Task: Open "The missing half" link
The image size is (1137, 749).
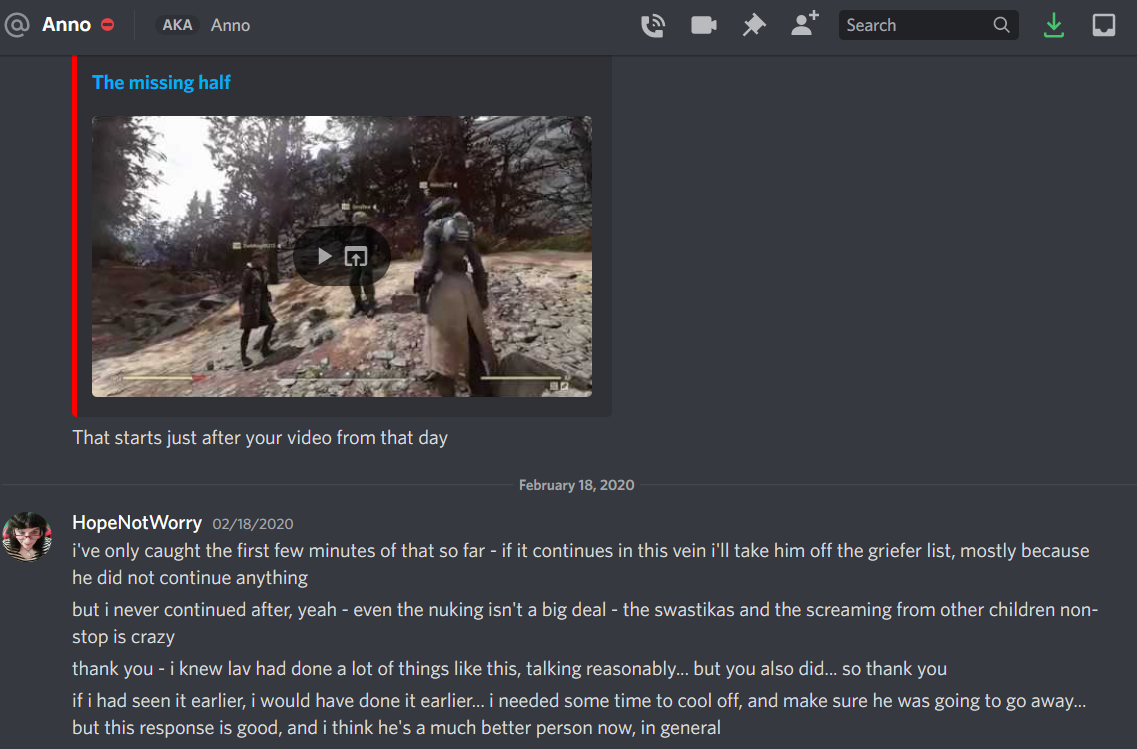Action: (161, 83)
